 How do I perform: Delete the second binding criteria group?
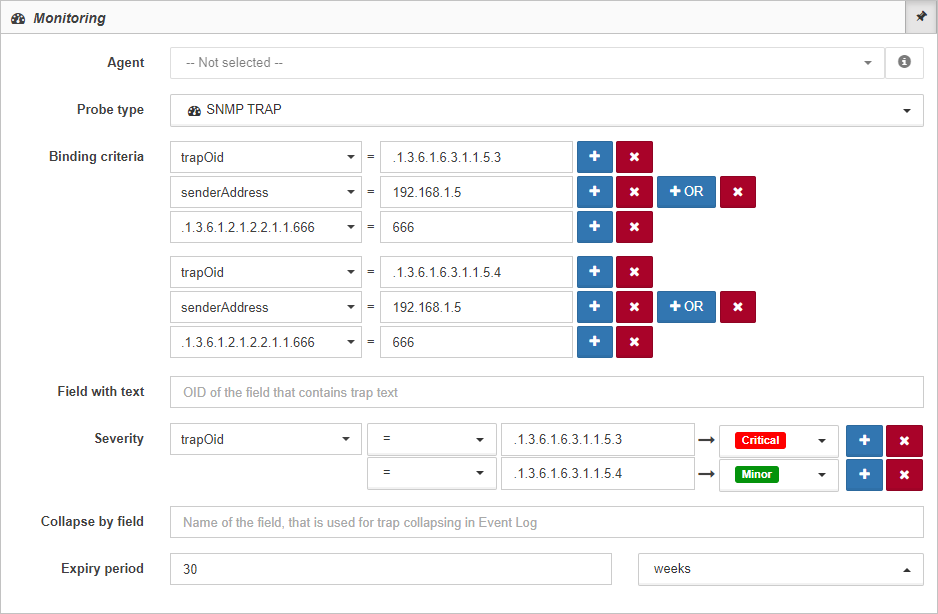738,307
